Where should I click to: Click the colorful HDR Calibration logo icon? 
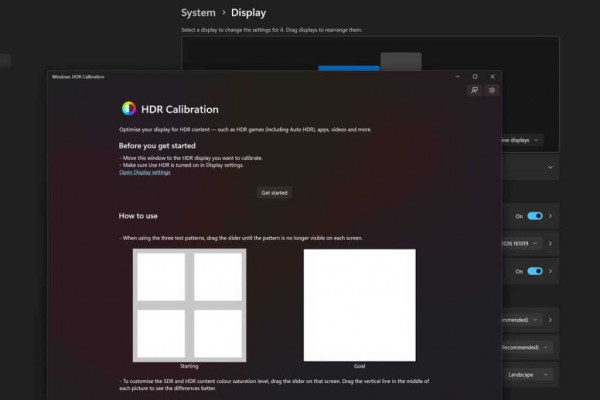coord(129,109)
